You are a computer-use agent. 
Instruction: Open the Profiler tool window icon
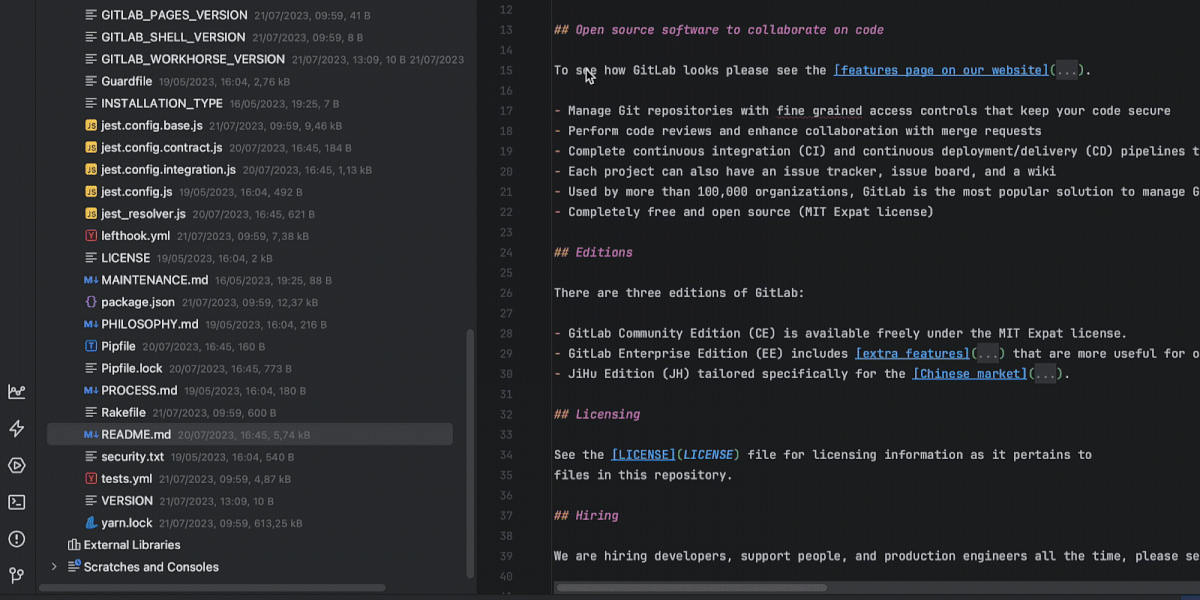(x=16, y=392)
